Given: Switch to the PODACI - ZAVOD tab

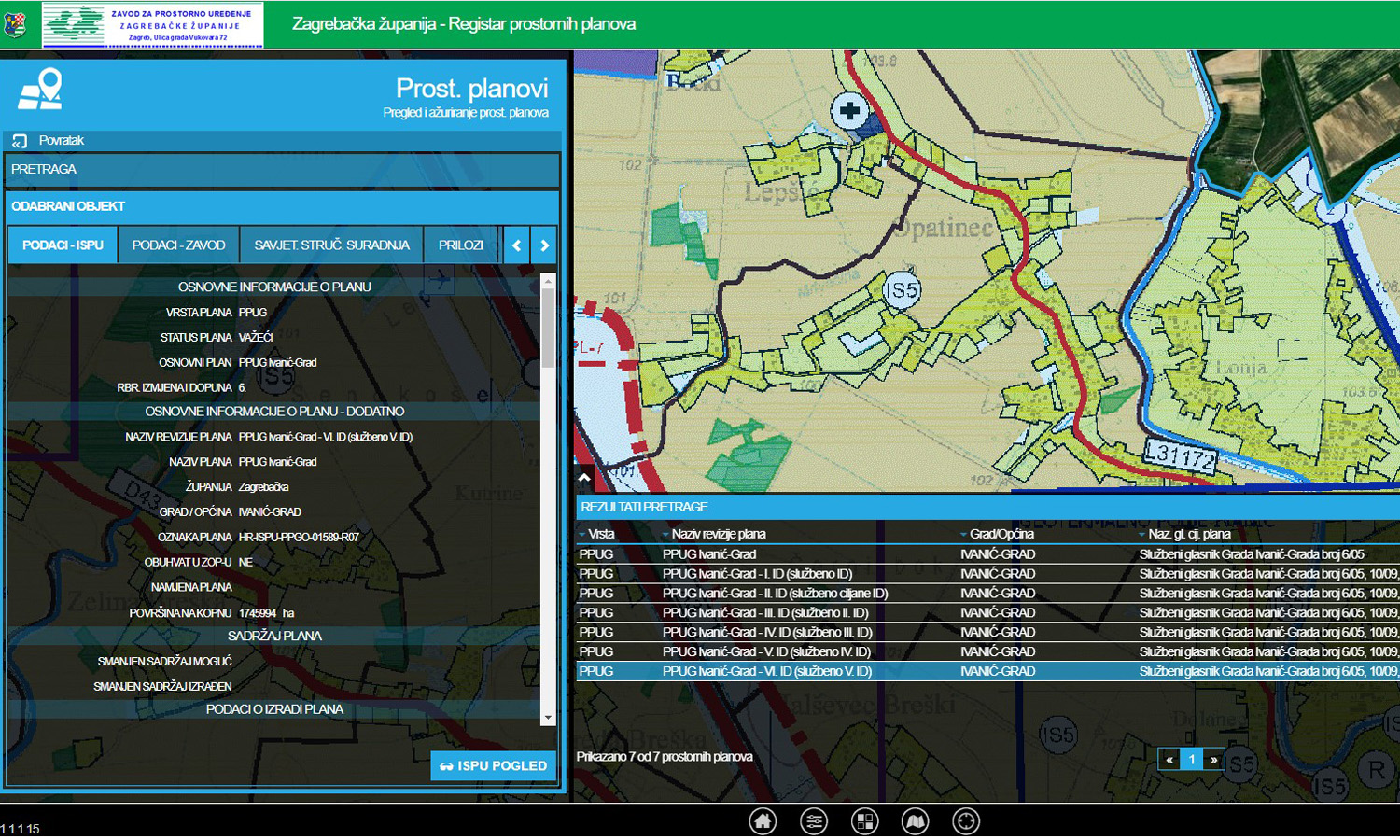Looking at the screenshot, I should (178, 245).
